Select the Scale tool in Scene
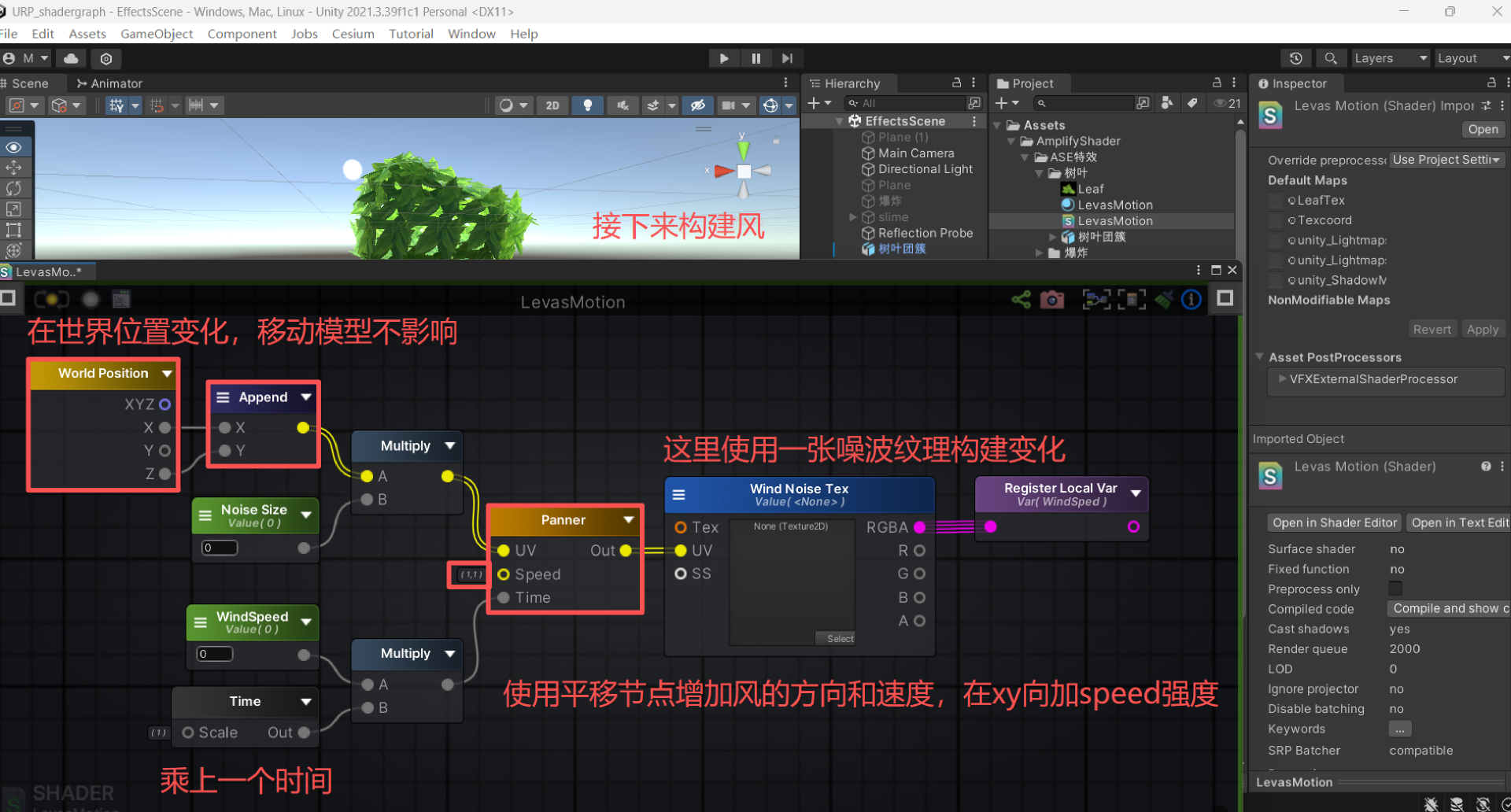The height and width of the screenshot is (812, 1511). 13,209
